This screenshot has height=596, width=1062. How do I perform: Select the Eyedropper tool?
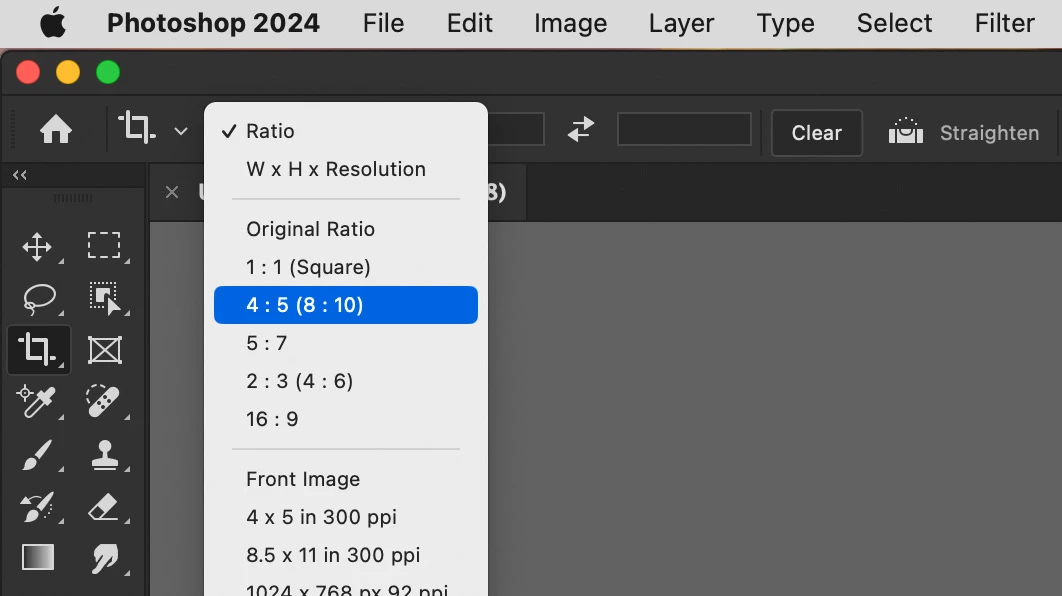coord(35,401)
